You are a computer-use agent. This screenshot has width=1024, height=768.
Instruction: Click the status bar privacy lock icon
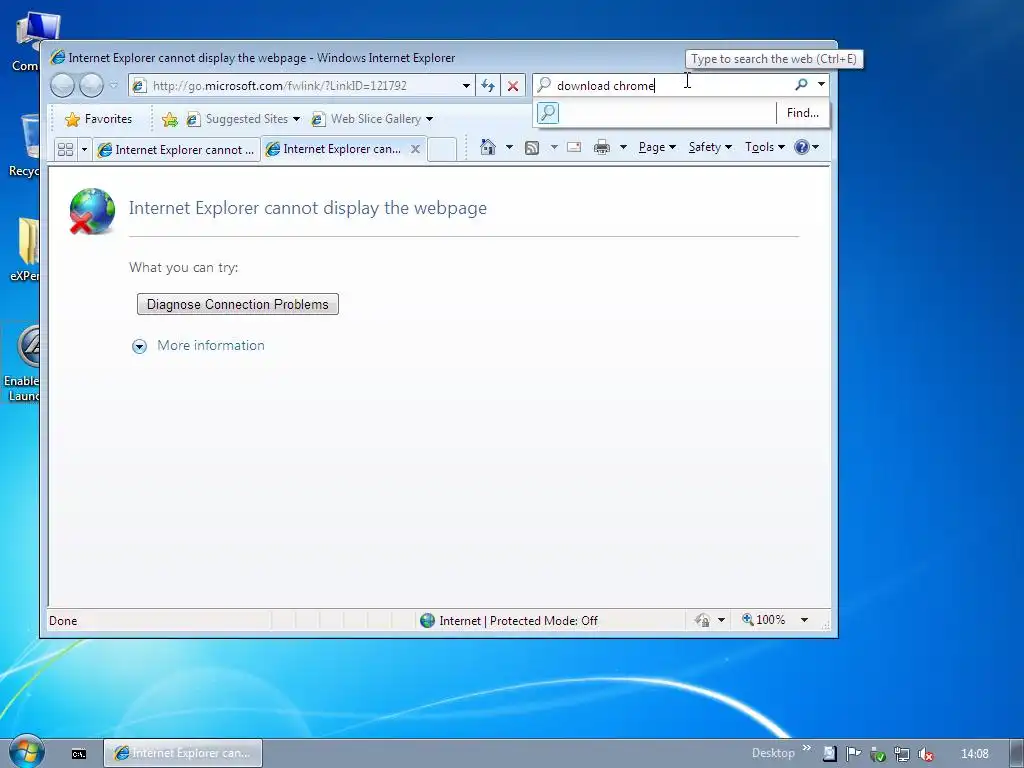703,620
